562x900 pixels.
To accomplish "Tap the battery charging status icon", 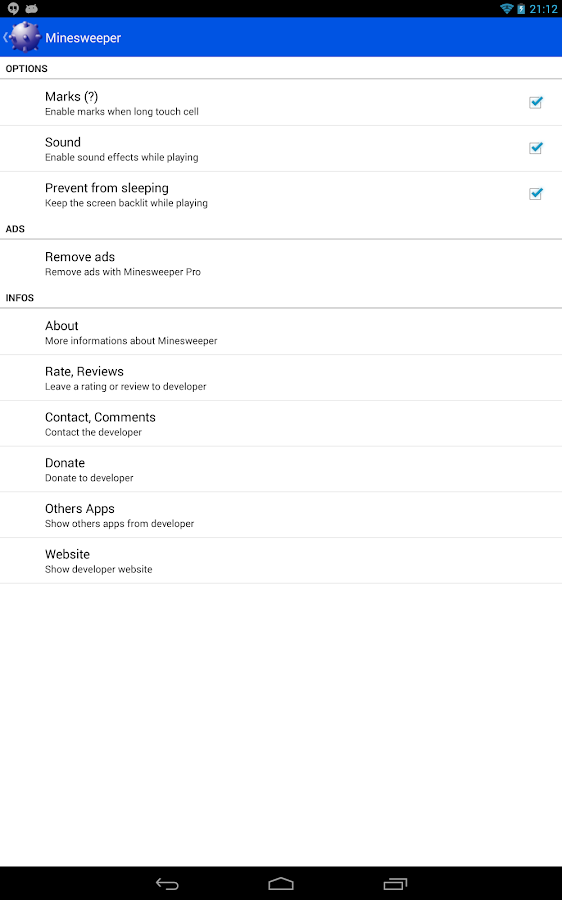I will pyautogui.click(x=521, y=9).
